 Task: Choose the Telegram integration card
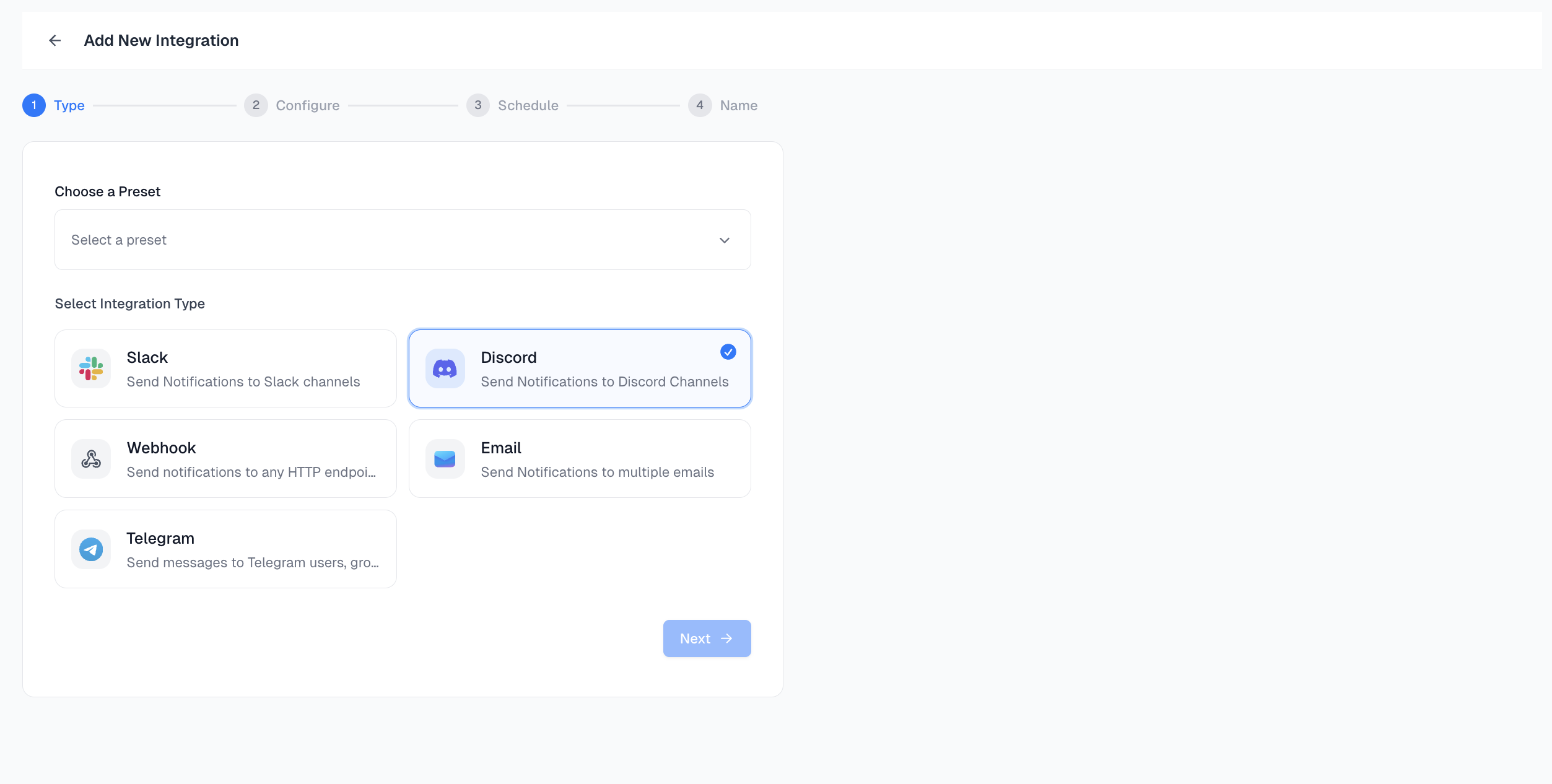click(x=225, y=549)
